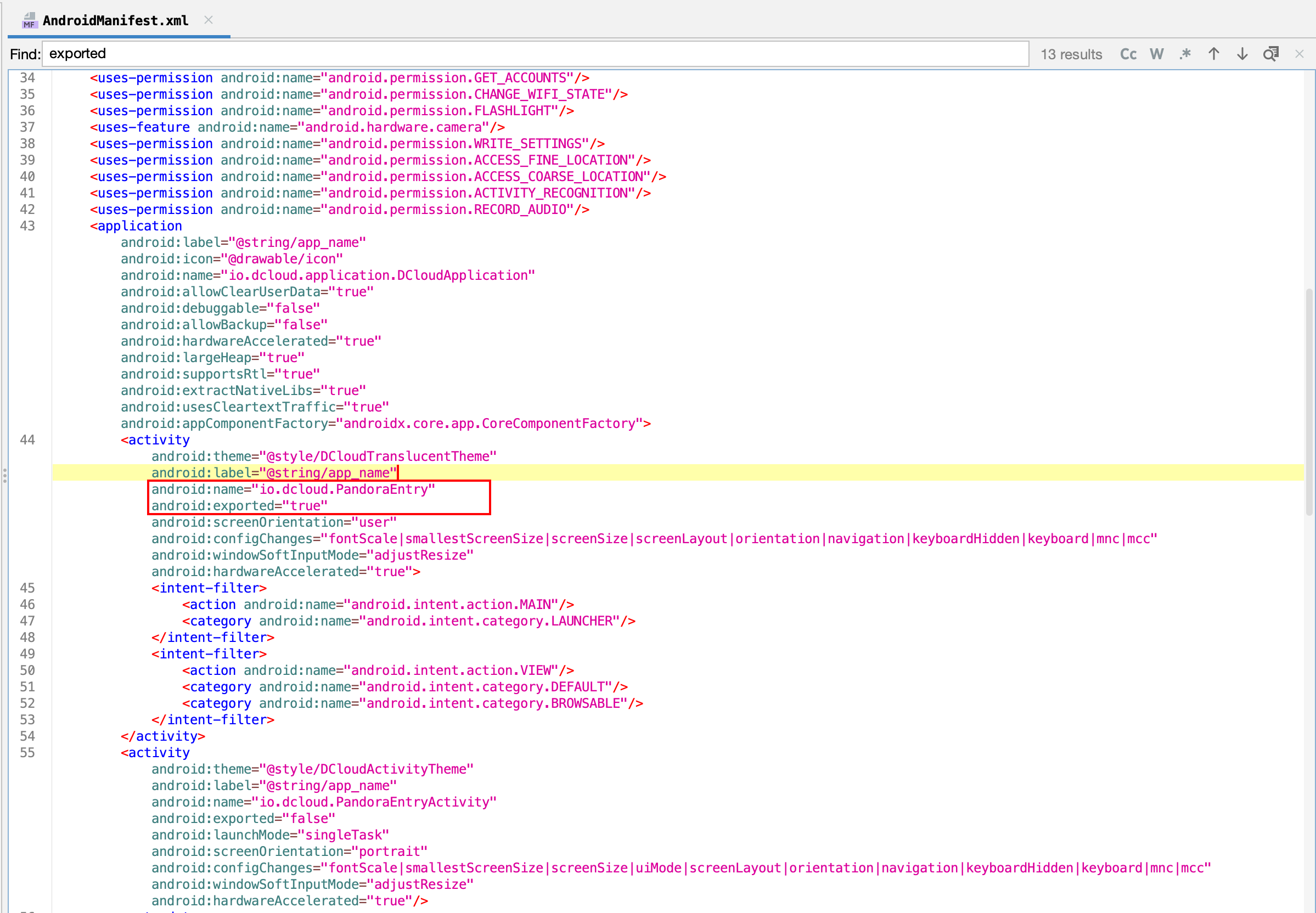Click the '13 results' count label
This screenshot has height=913, width=1316.
(x=1071, y=54)
